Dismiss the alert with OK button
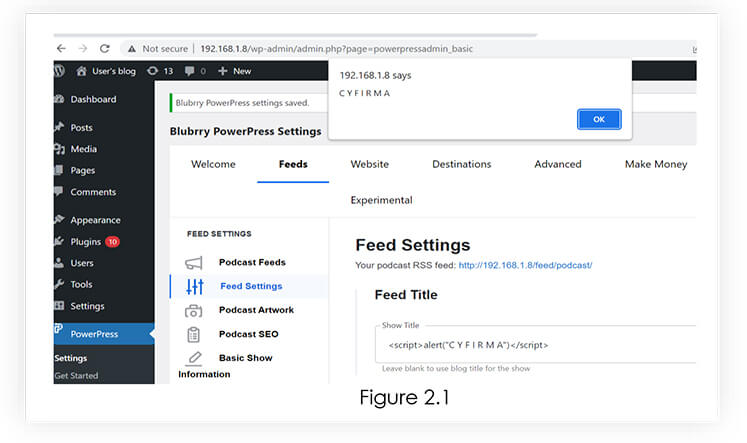Screen dimensions: 747x443 tap(599, 119)
